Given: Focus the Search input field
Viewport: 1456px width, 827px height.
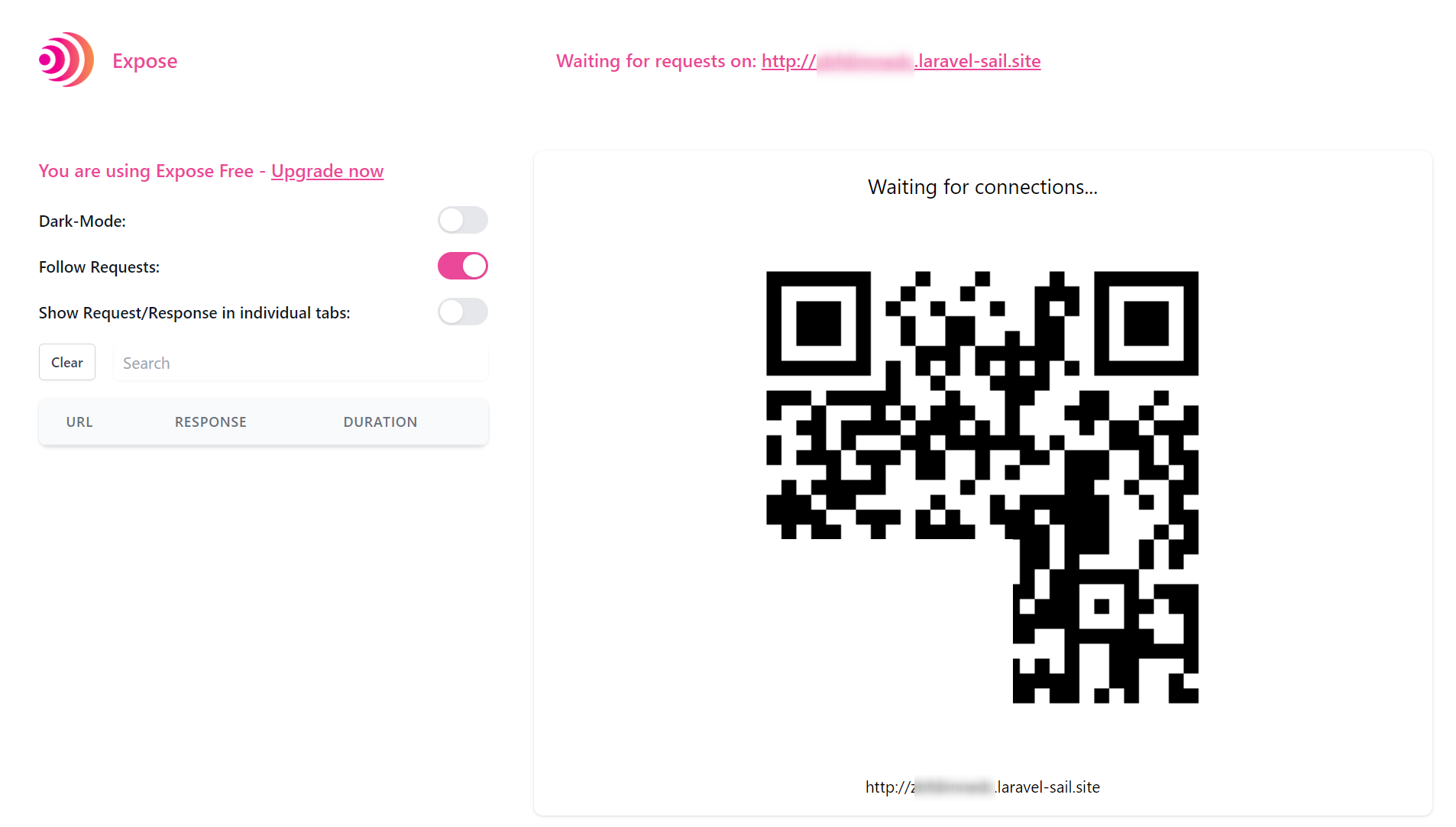Looking at the screenshot, I should 300,363.
